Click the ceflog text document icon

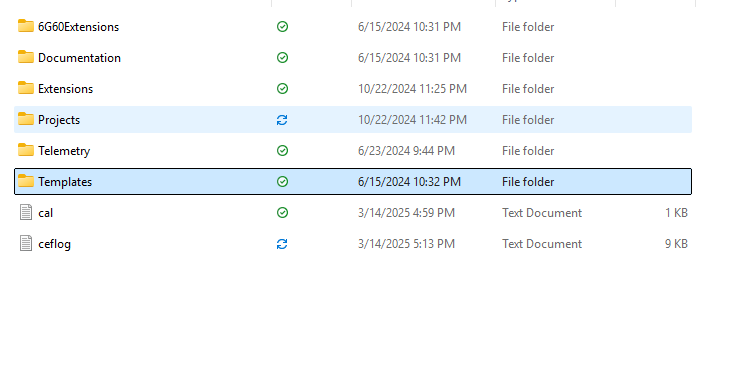(26, 243)
